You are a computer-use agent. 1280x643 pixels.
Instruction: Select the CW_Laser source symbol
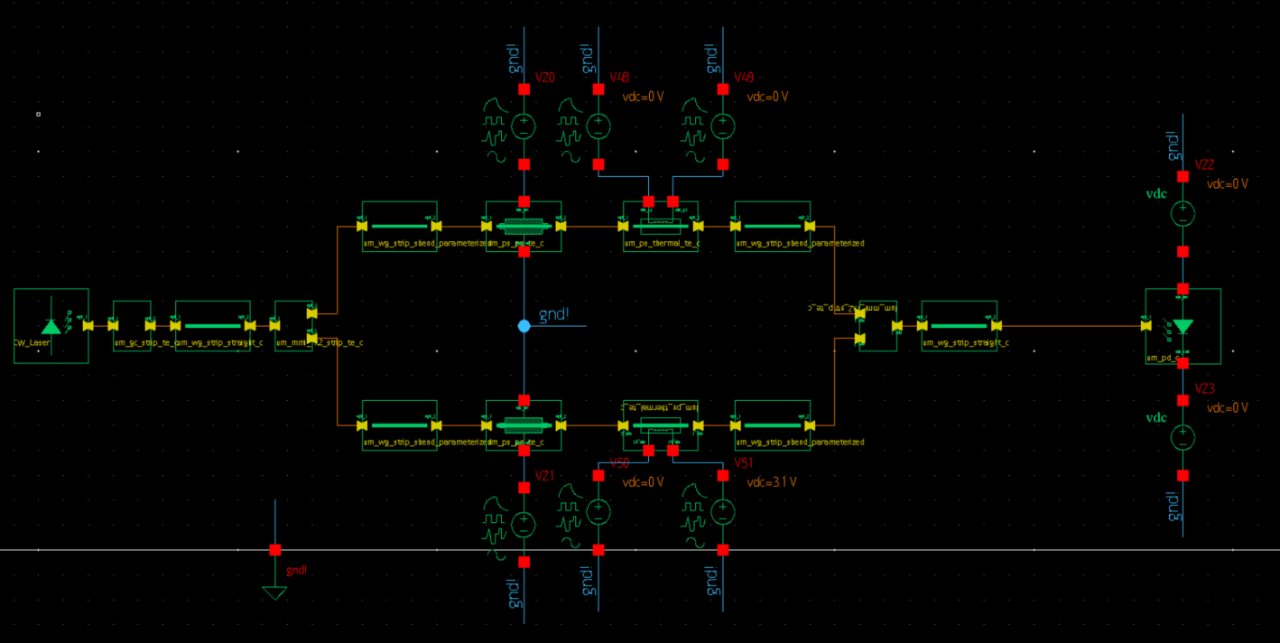pos(51,324)
